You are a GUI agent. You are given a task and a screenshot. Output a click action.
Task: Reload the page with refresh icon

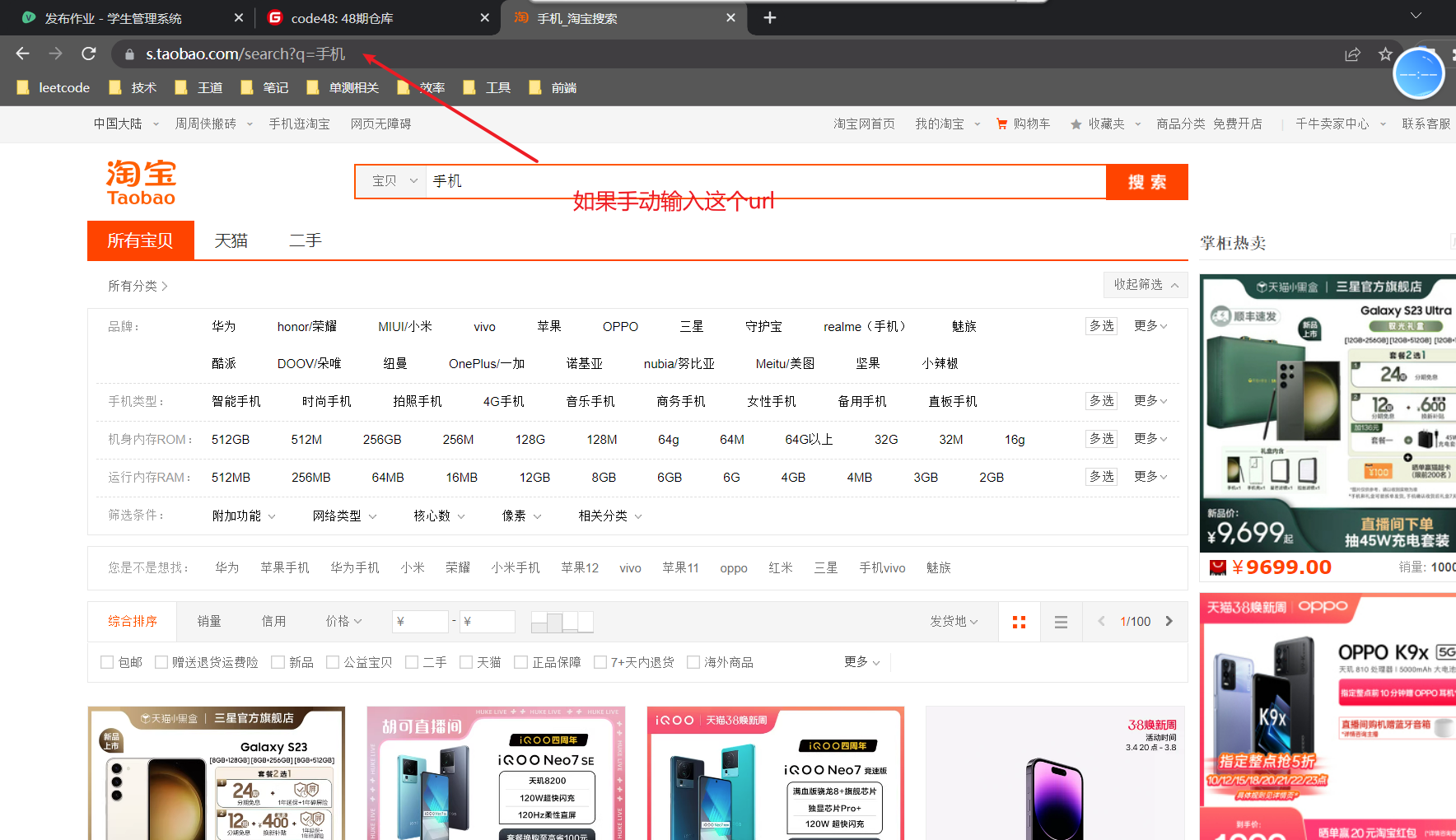pos(89,54)
